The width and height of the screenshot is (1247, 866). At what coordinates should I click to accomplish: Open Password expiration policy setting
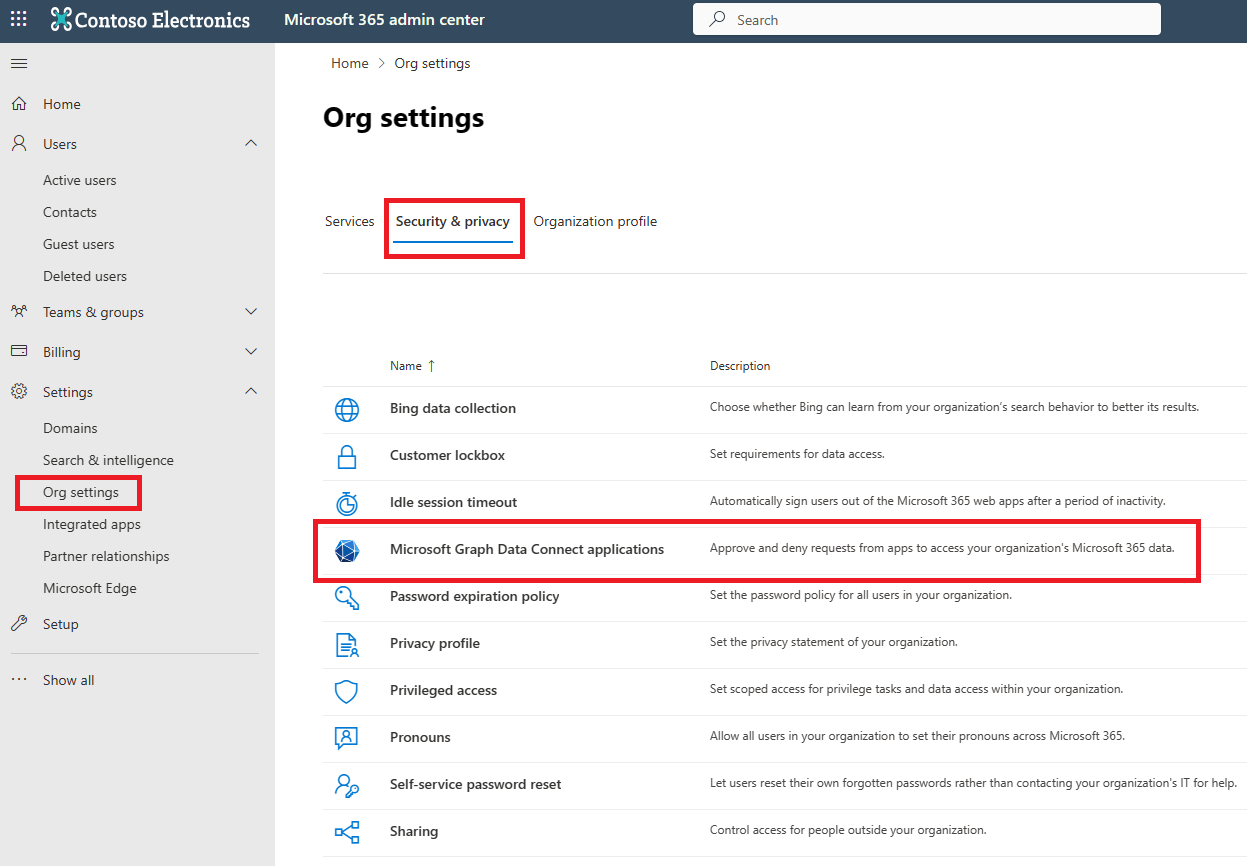tap(475, 596)
